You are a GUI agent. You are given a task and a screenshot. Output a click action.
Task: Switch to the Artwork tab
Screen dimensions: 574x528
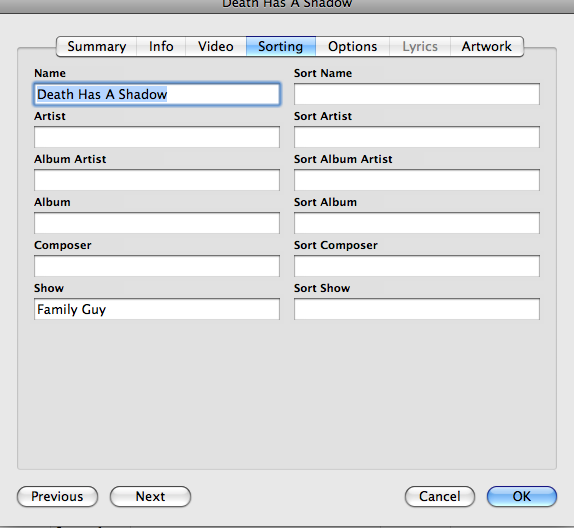(487, 47)
